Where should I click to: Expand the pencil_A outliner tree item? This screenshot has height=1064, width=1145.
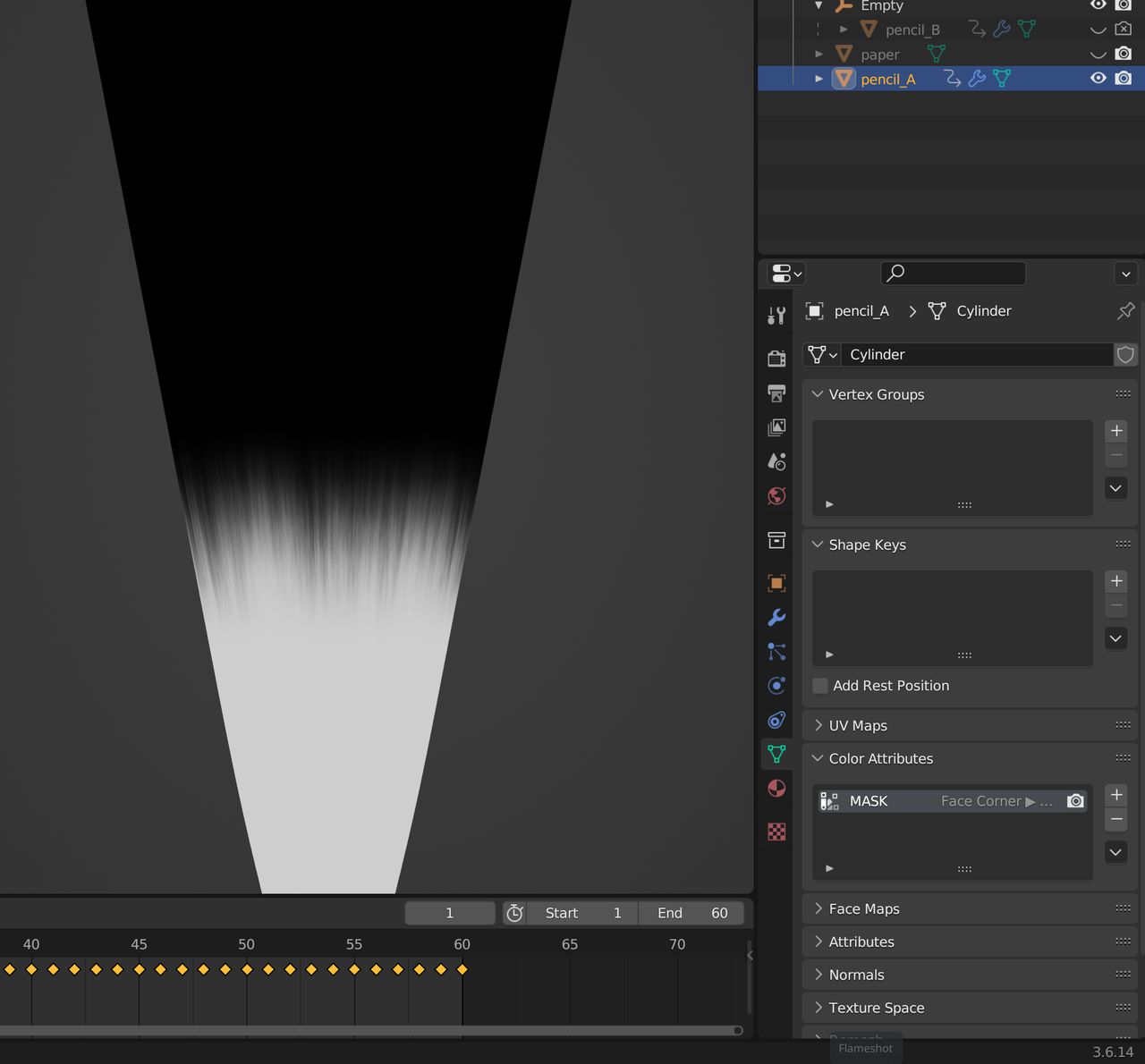point(818,79)
